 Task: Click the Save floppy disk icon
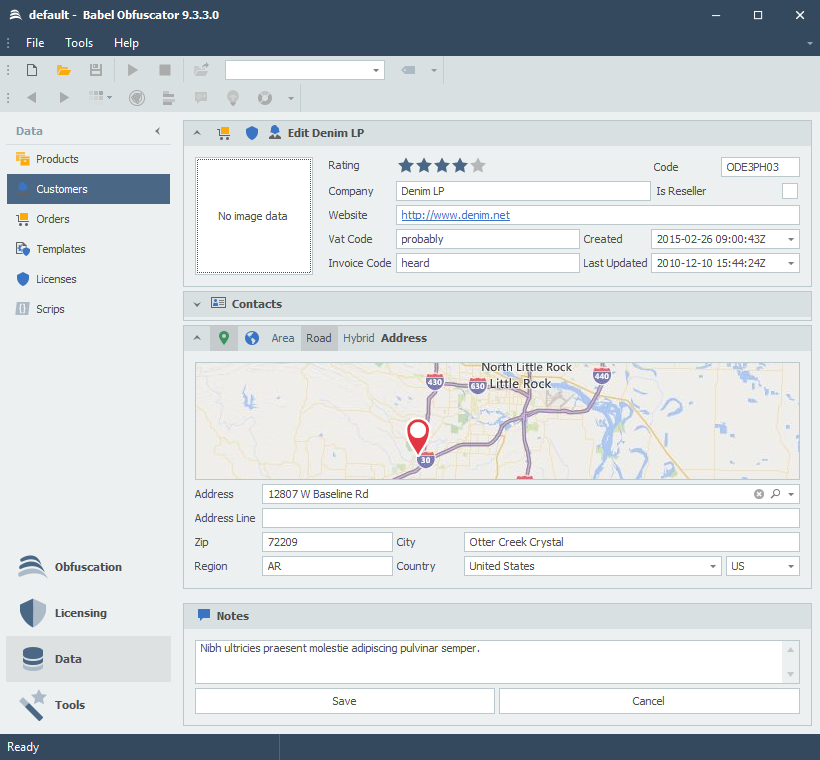point(96,70)
